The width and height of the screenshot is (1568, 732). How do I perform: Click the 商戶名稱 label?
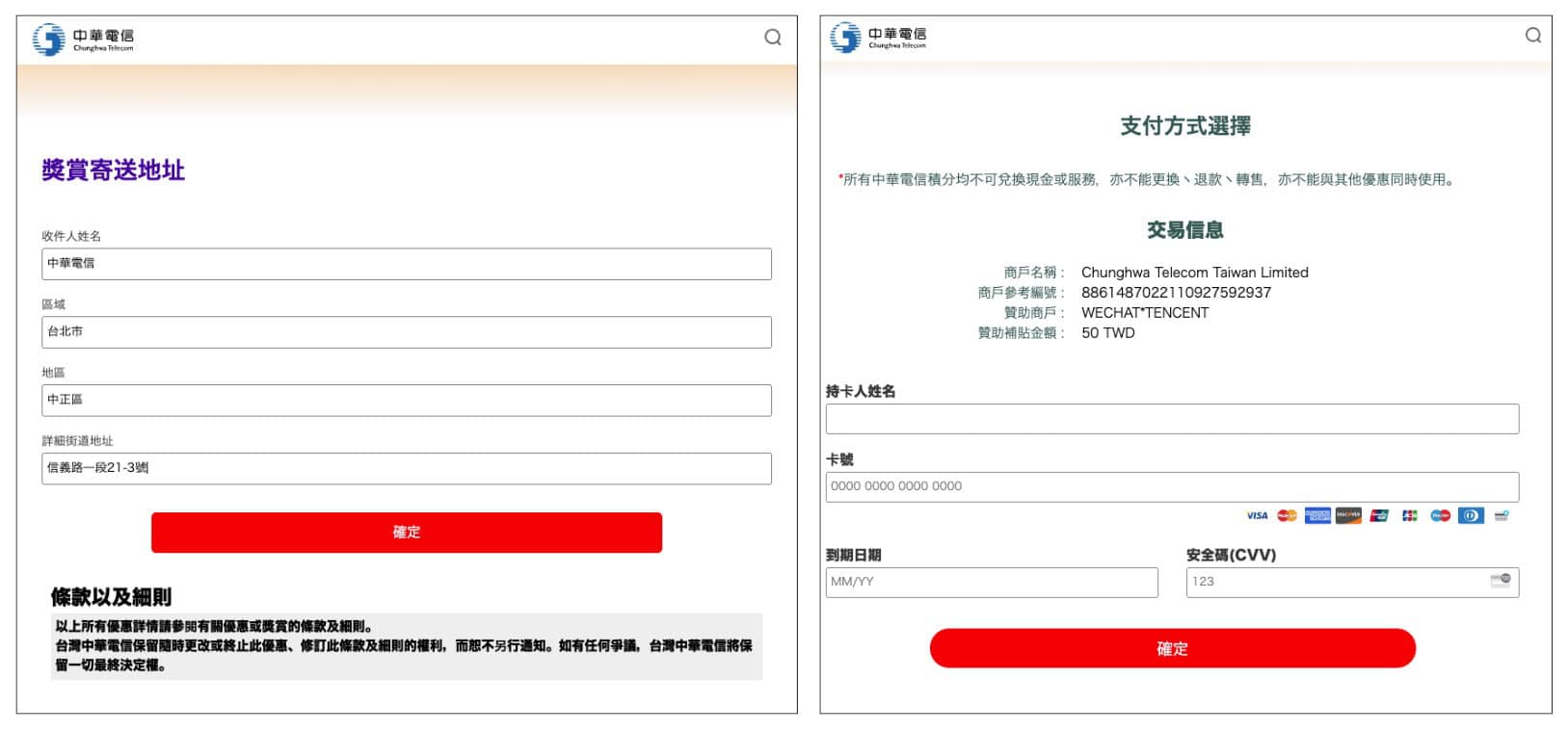(x=1034, y=273)
